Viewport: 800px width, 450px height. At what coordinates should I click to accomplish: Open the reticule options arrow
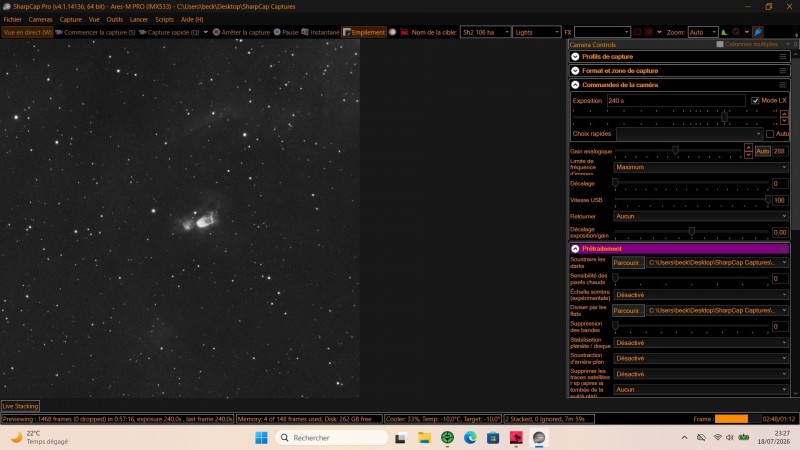click(x=659, y=32)
